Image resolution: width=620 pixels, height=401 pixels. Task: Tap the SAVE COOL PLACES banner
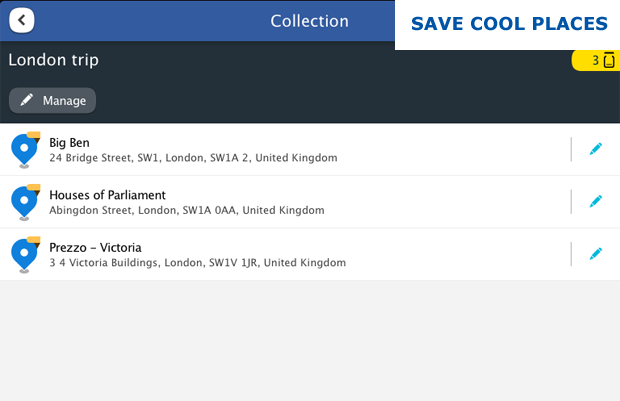point(508,24)
